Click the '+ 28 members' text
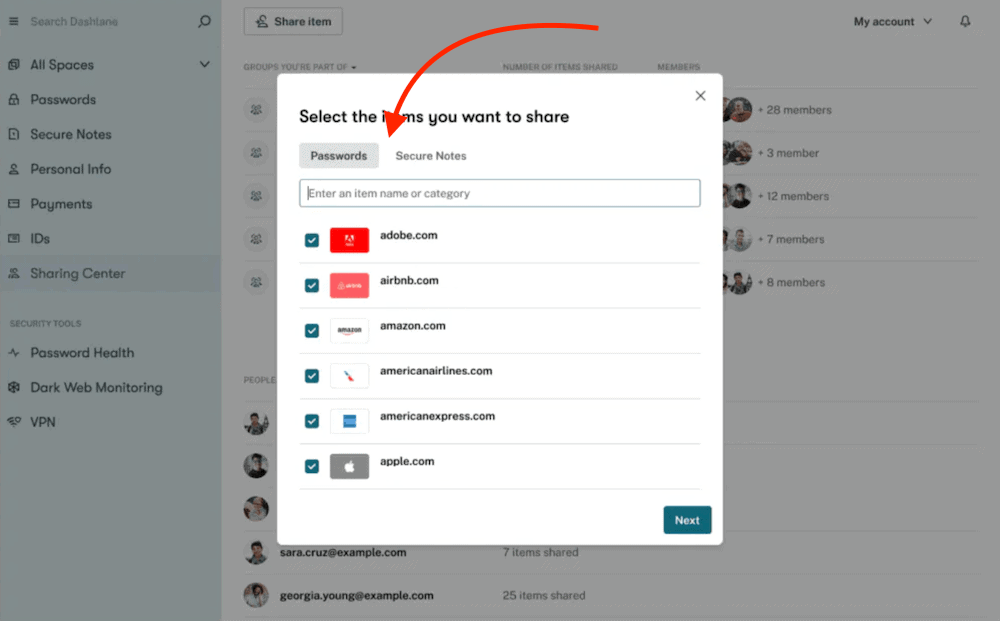 tap(795, 110)
